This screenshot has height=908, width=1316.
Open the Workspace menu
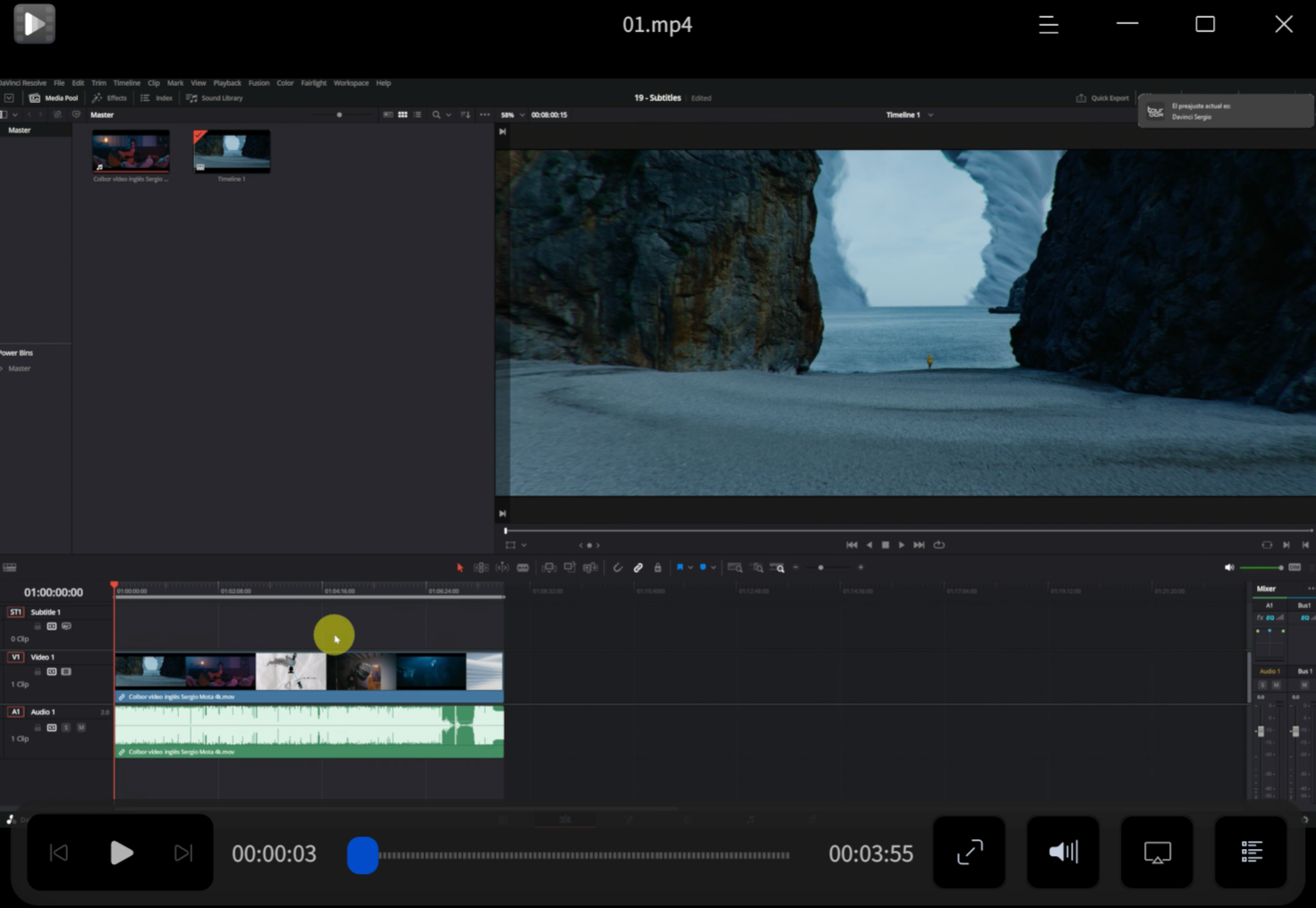tap(351, 83)
